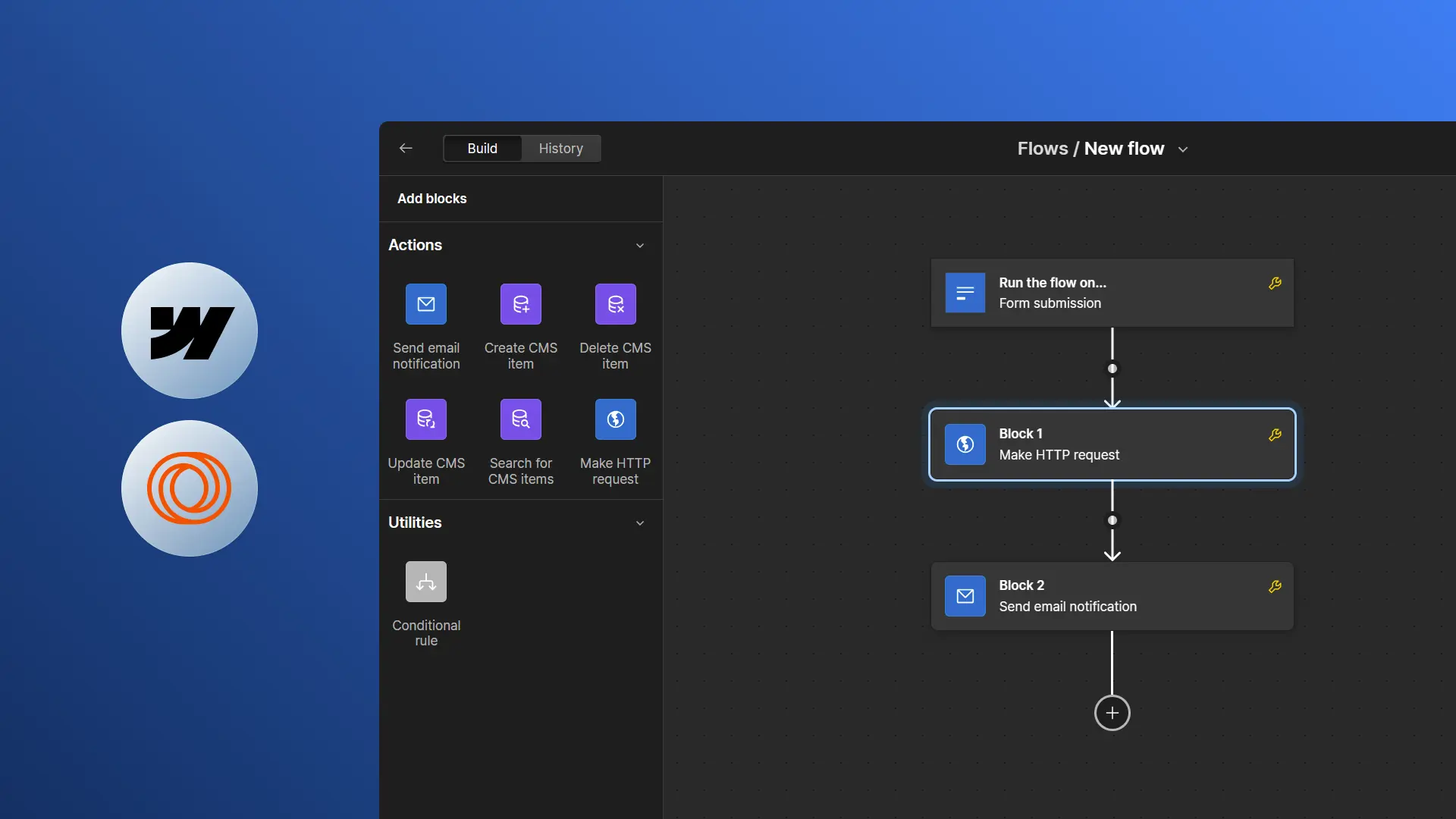Insert a block at the connector dot above Block 1
This screenshot has width=1456, height=819.
1112,369
